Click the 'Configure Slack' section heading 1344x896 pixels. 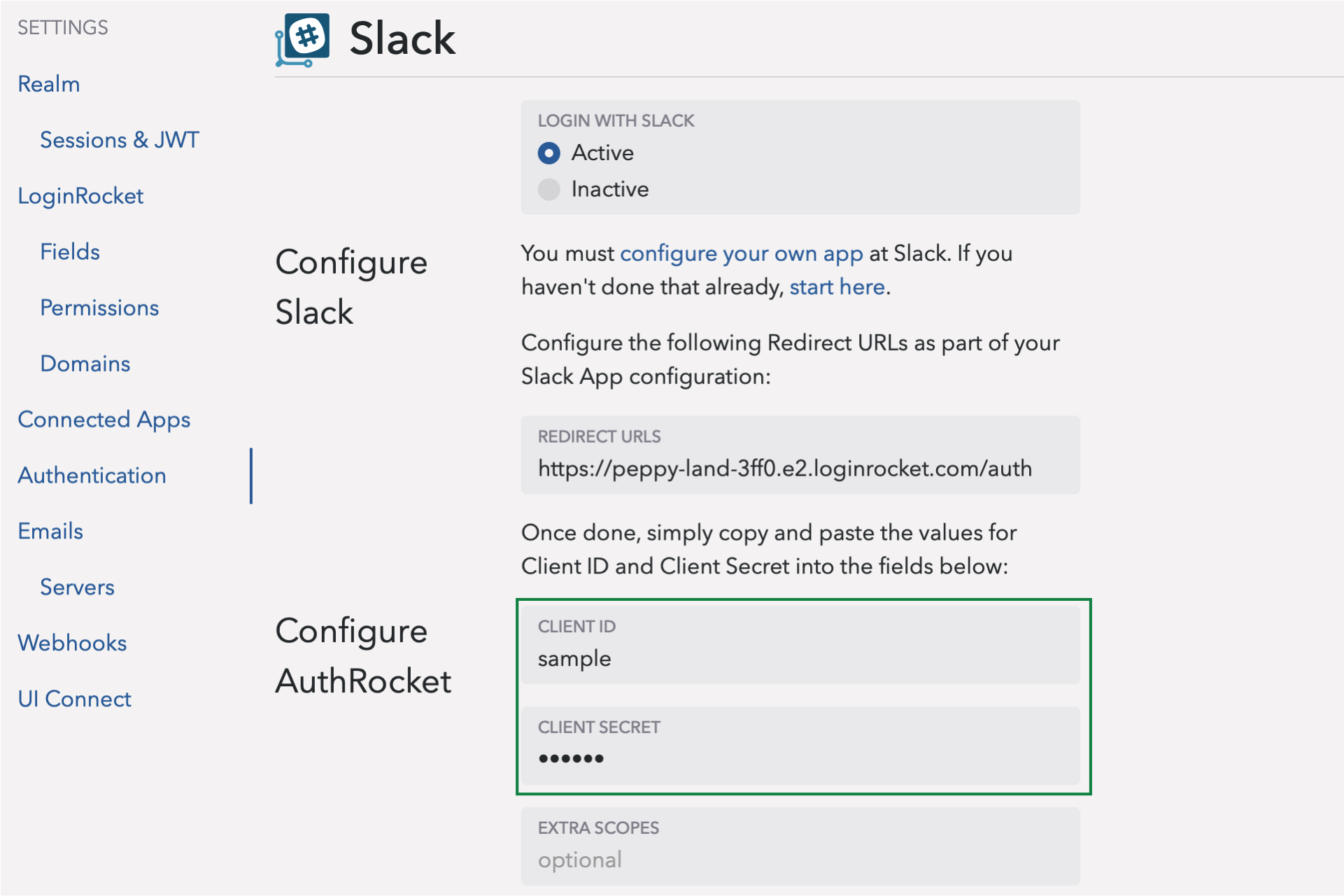(351, 287)
